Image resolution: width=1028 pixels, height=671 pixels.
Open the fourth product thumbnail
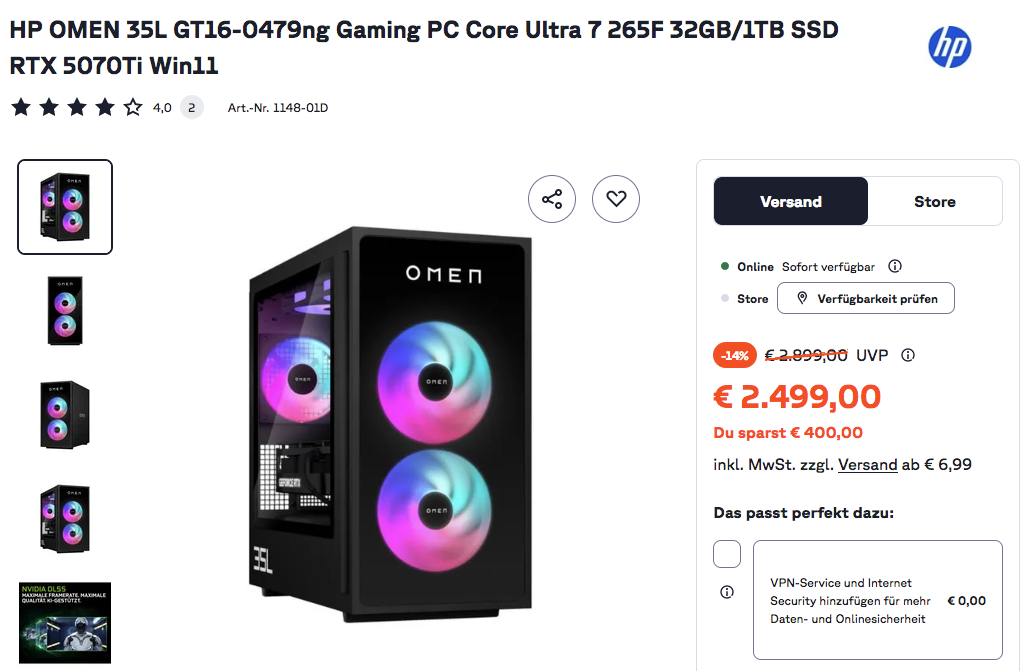coord(65,518)
